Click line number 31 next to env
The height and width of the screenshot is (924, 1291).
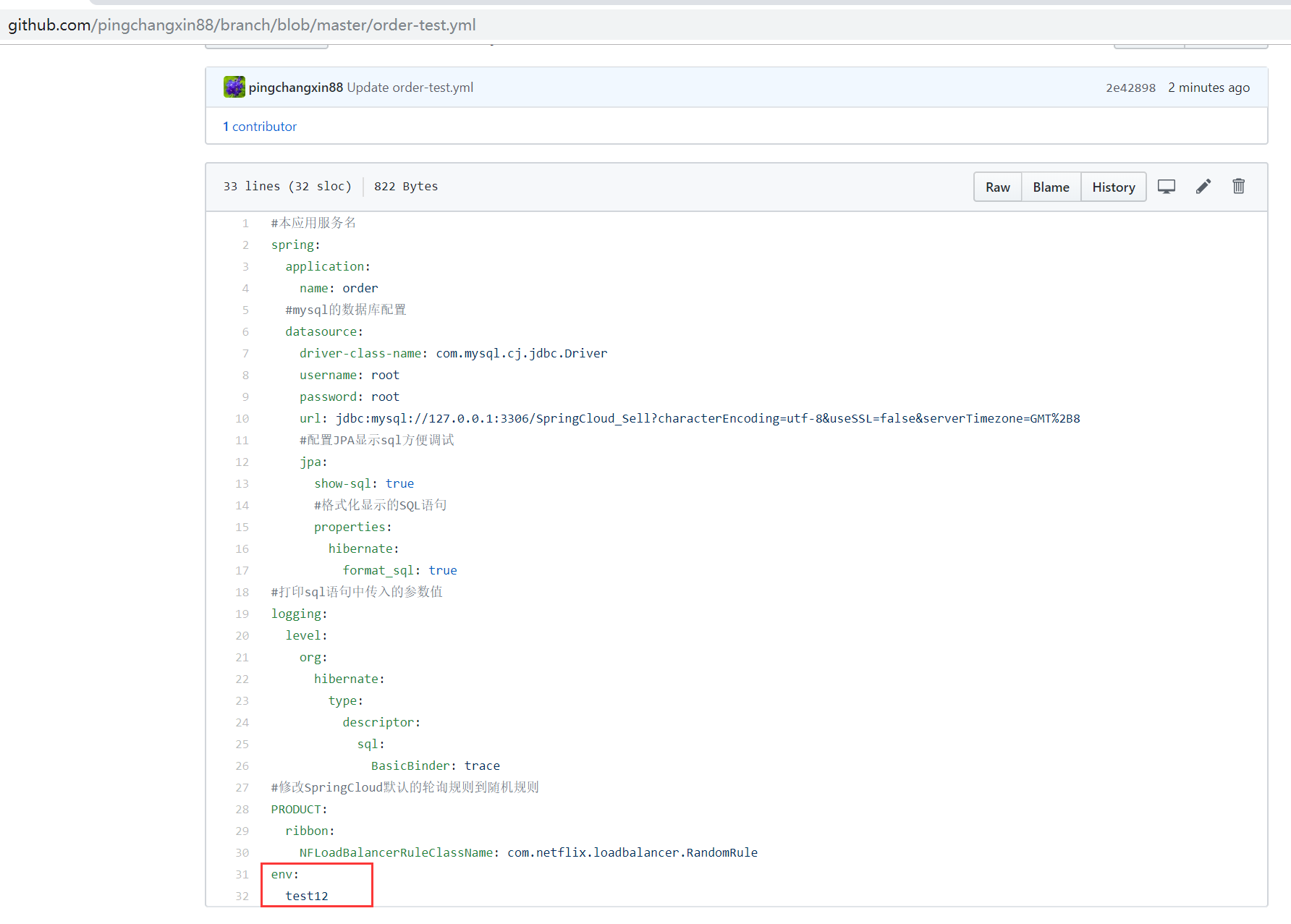242,875
